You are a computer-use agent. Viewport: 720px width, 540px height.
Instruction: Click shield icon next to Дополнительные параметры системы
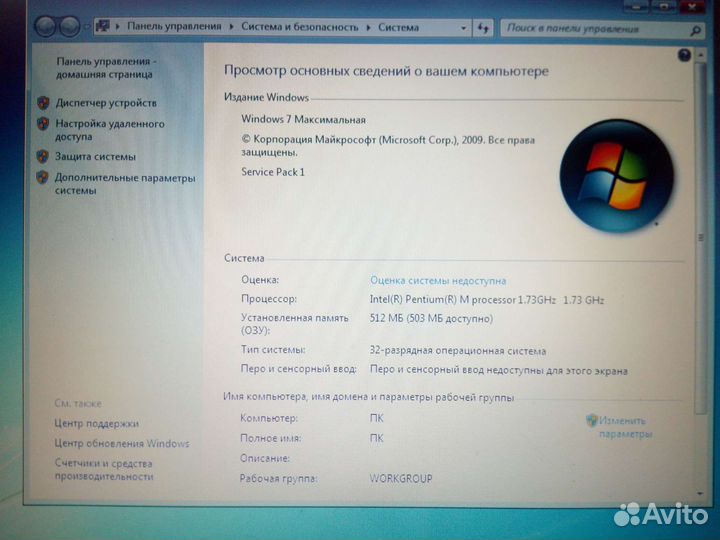coord(43,177)
